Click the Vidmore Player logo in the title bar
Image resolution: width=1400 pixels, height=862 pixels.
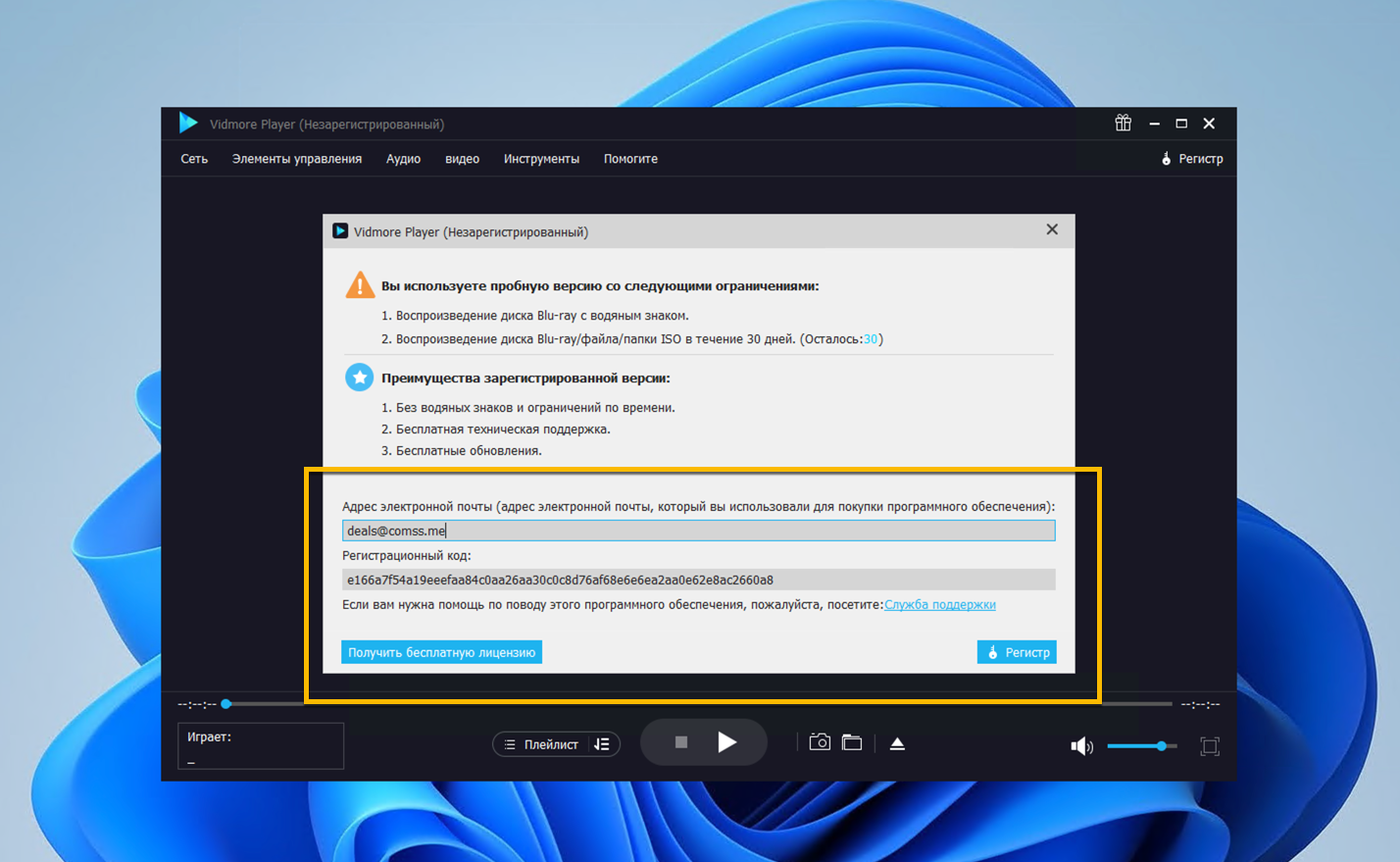(x=188, y=123)
